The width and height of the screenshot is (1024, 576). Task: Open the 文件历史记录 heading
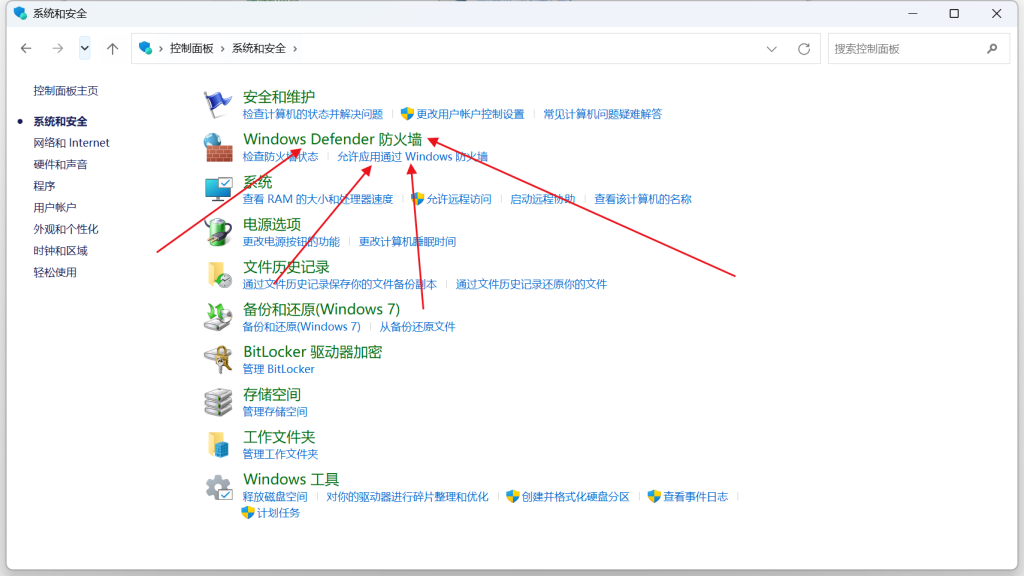[286, 266]
